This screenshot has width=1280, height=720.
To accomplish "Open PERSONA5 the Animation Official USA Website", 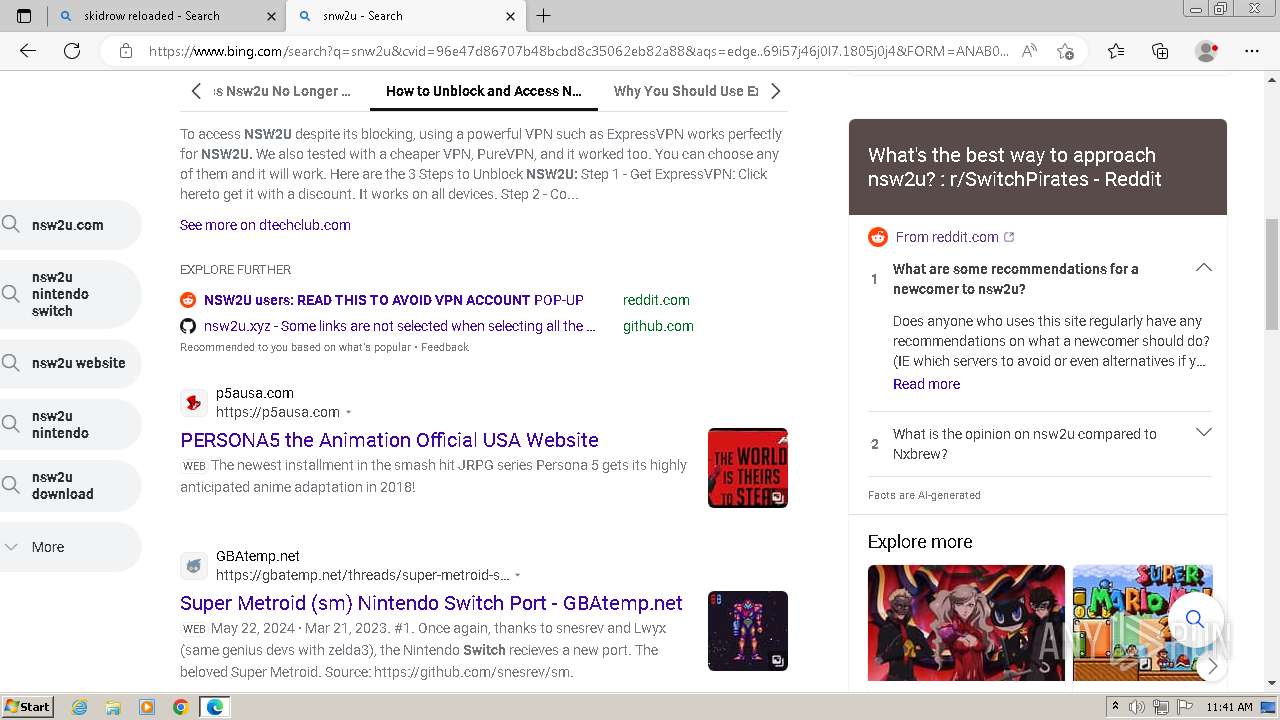I will click(389, 440).
